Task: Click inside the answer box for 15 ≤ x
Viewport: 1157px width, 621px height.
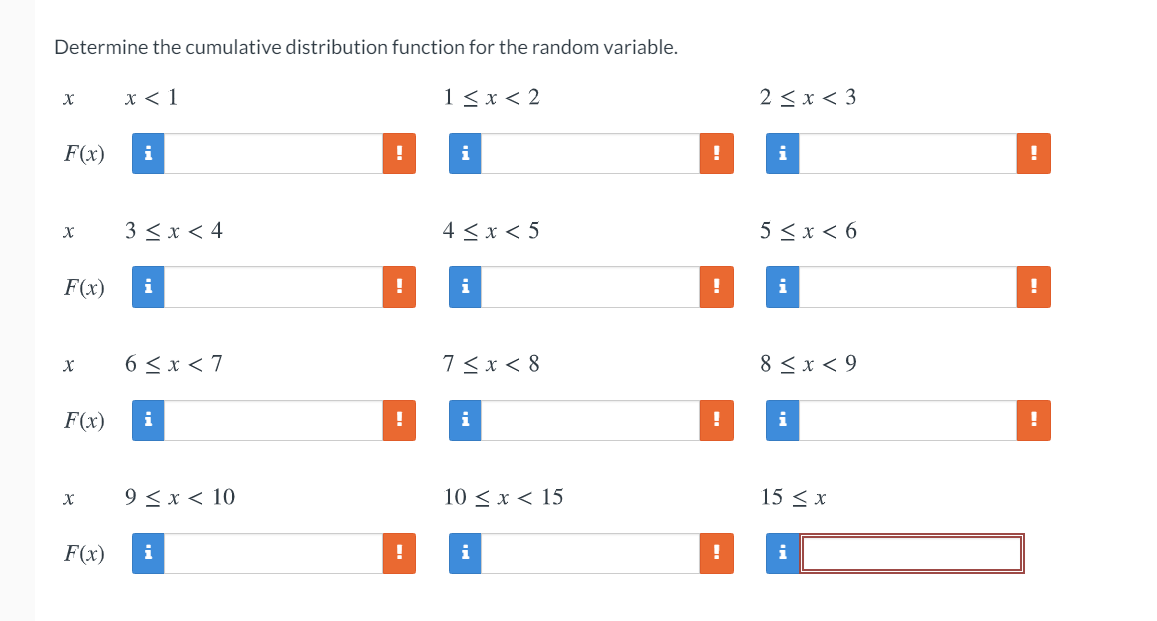Action: pyautogui.click(x=910, y=553)
